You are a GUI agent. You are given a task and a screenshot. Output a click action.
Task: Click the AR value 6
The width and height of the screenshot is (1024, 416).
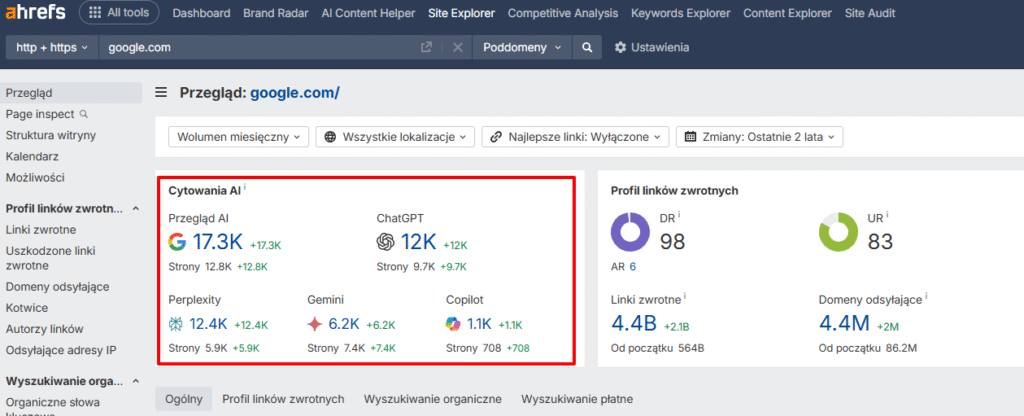(633, 266)
